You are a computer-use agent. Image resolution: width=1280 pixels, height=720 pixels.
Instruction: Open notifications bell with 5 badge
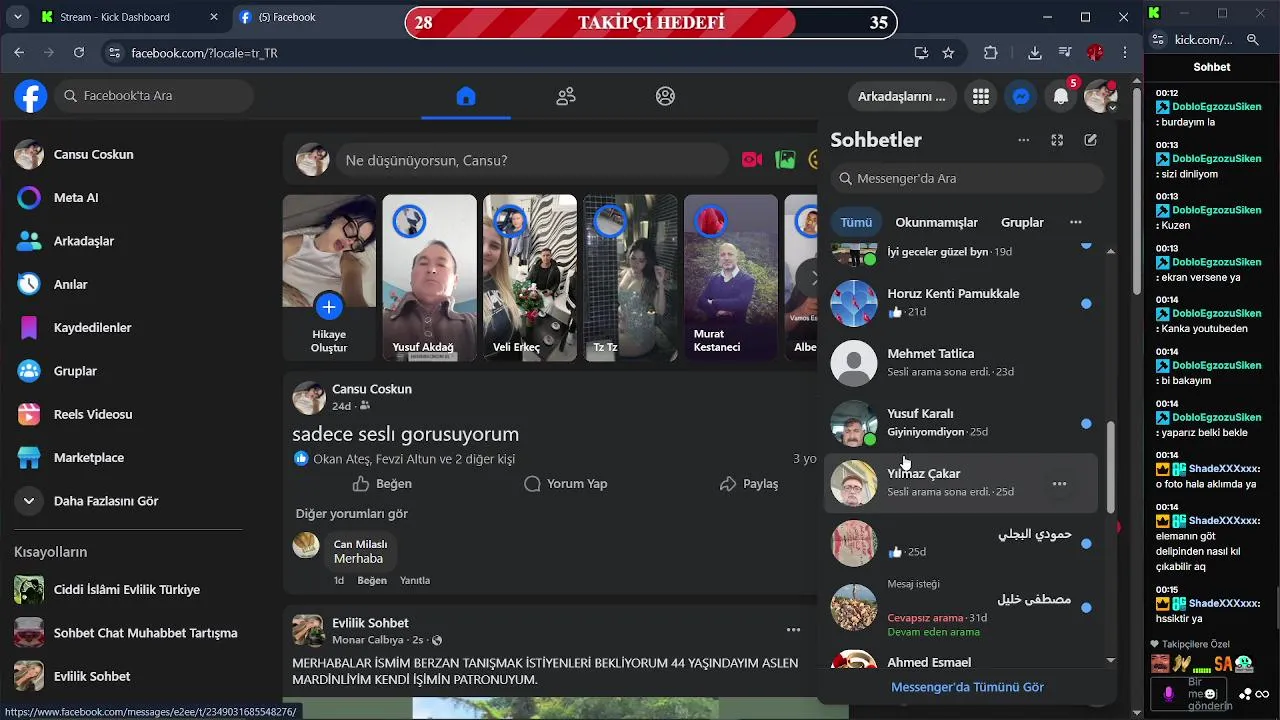coord(1061,96)
